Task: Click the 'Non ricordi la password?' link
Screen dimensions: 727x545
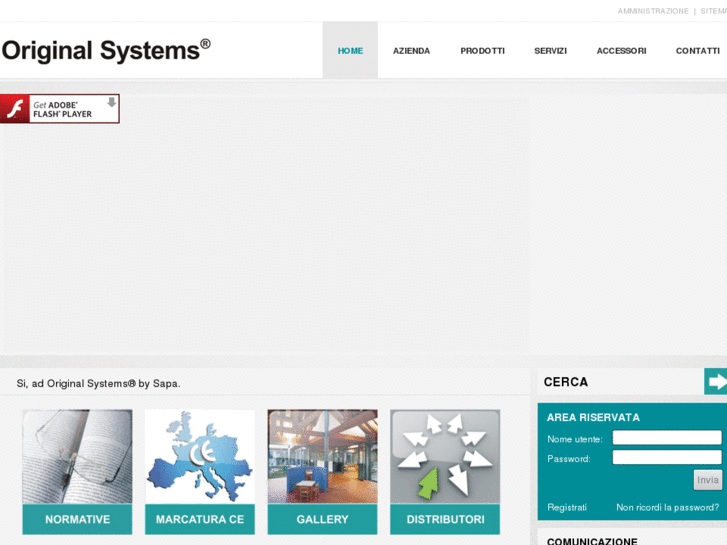Action: 668,507
